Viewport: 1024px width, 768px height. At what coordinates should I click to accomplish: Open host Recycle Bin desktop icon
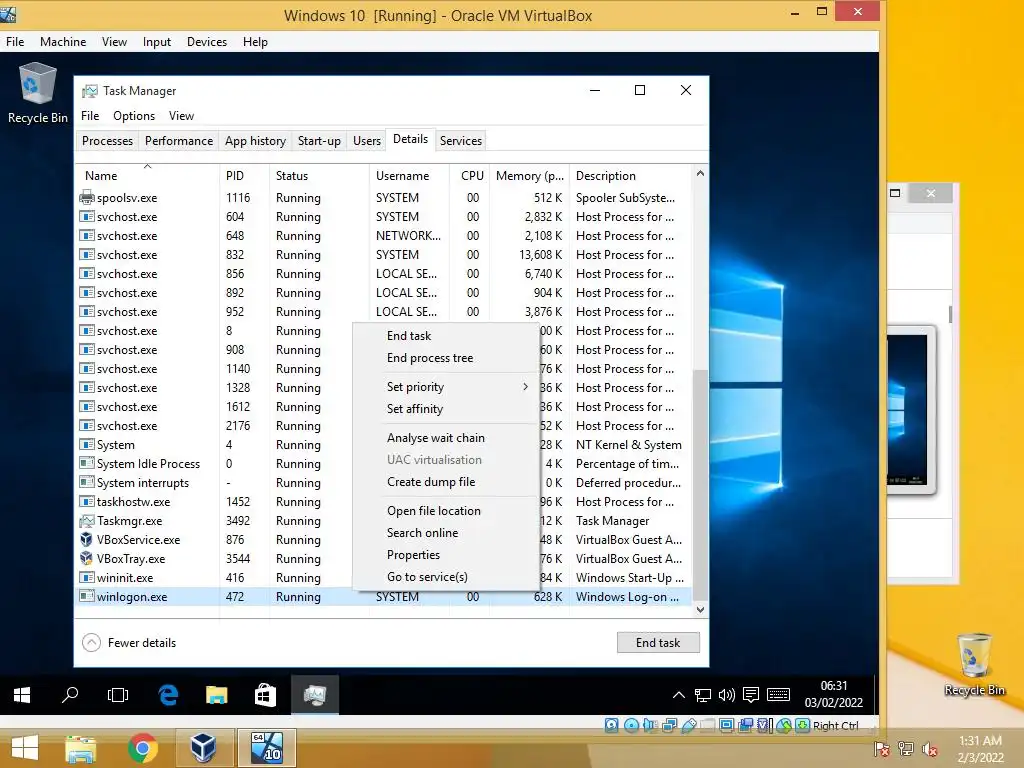tap(975, 664)
